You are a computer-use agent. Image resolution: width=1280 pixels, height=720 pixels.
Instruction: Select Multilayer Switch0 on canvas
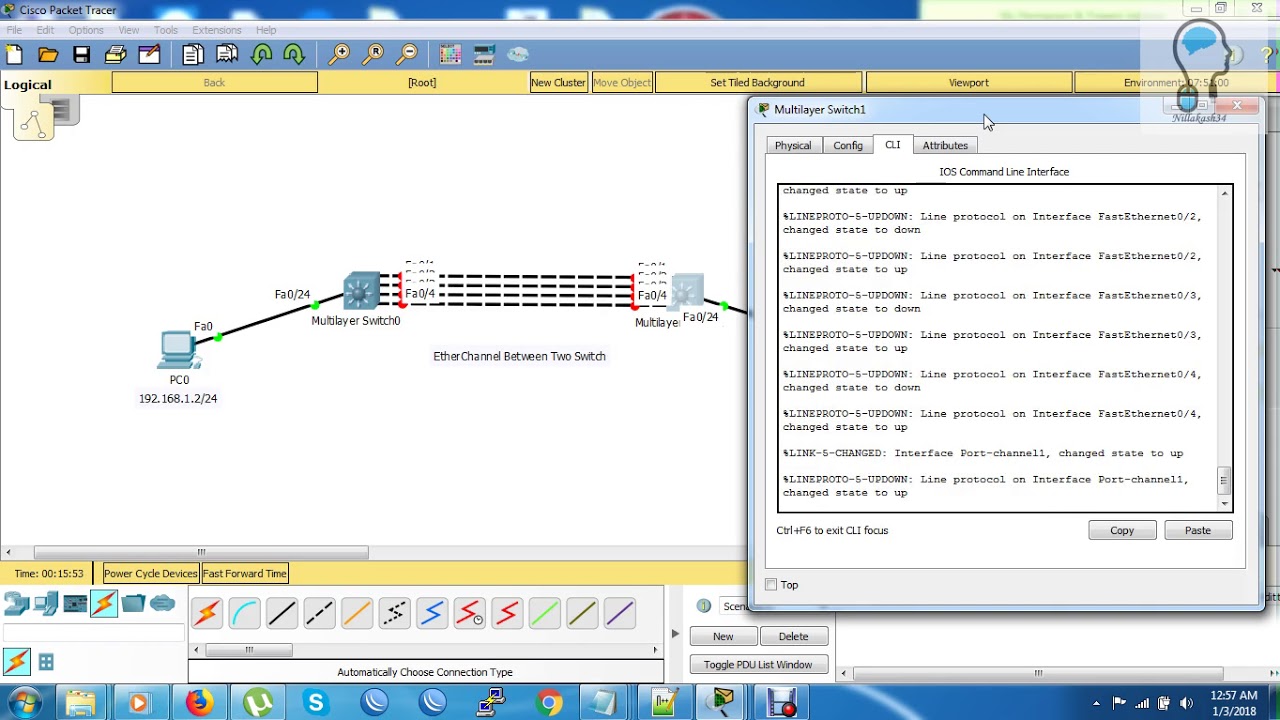click(x=360, y=291)
